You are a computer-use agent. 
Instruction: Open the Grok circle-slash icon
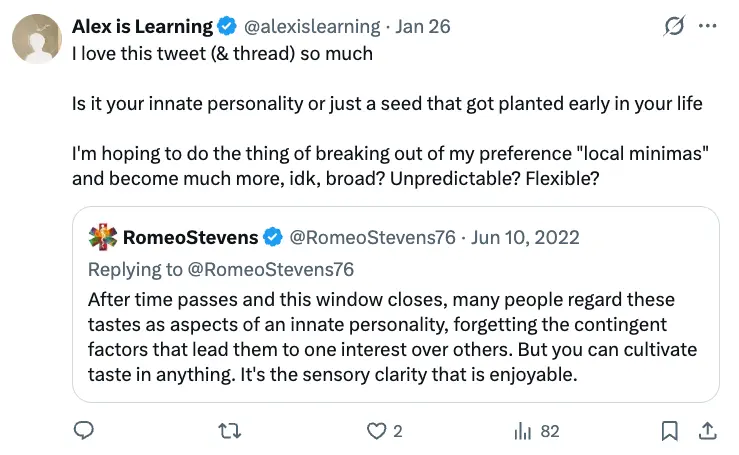[x=673, y=27]
